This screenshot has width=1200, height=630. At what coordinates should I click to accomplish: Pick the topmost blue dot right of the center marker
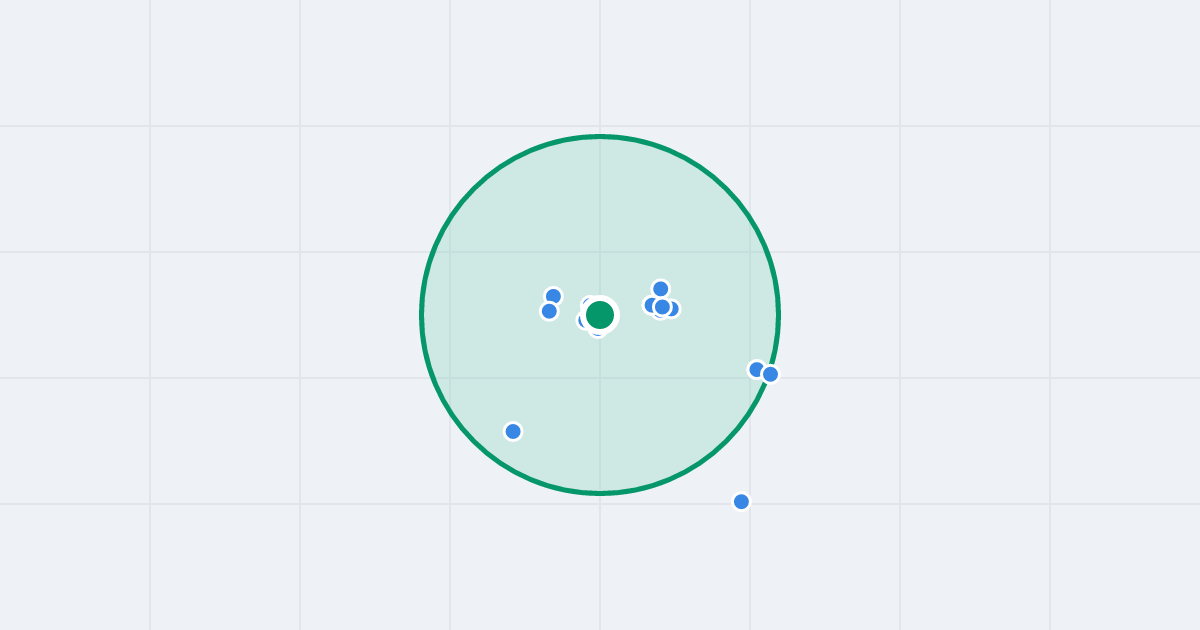pyautogui.click(x=661, y=289)
